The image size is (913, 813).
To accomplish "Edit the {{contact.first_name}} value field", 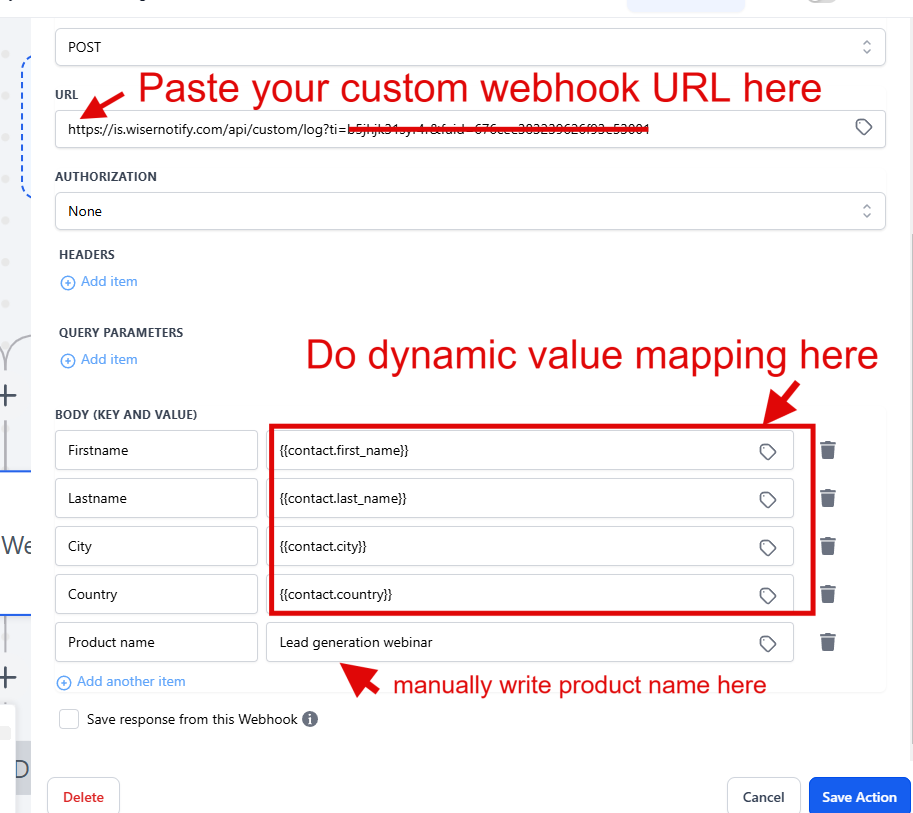I will [530, 450].
